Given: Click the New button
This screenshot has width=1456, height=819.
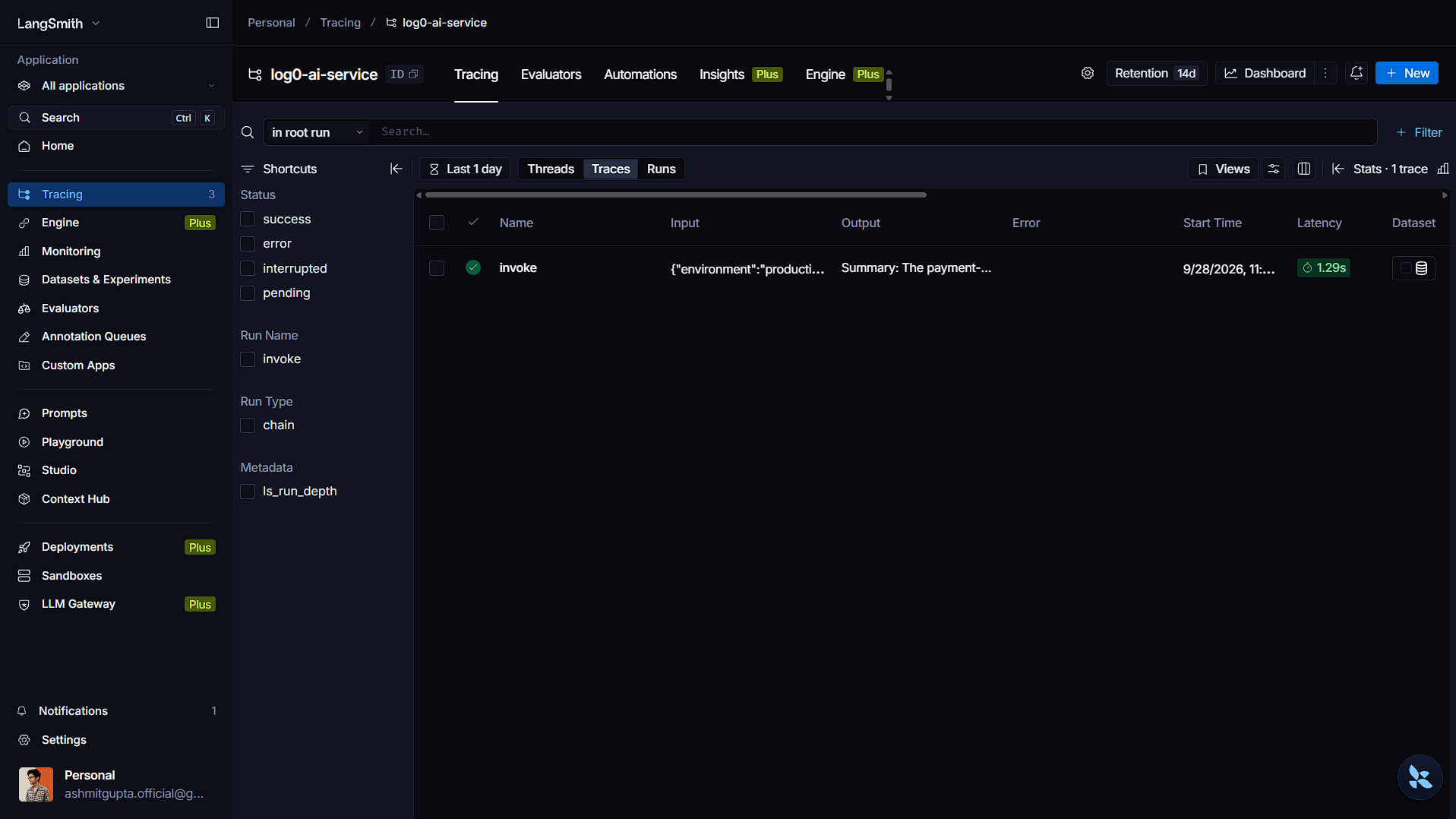Looking at the screenshot, I should point(1407,74).
